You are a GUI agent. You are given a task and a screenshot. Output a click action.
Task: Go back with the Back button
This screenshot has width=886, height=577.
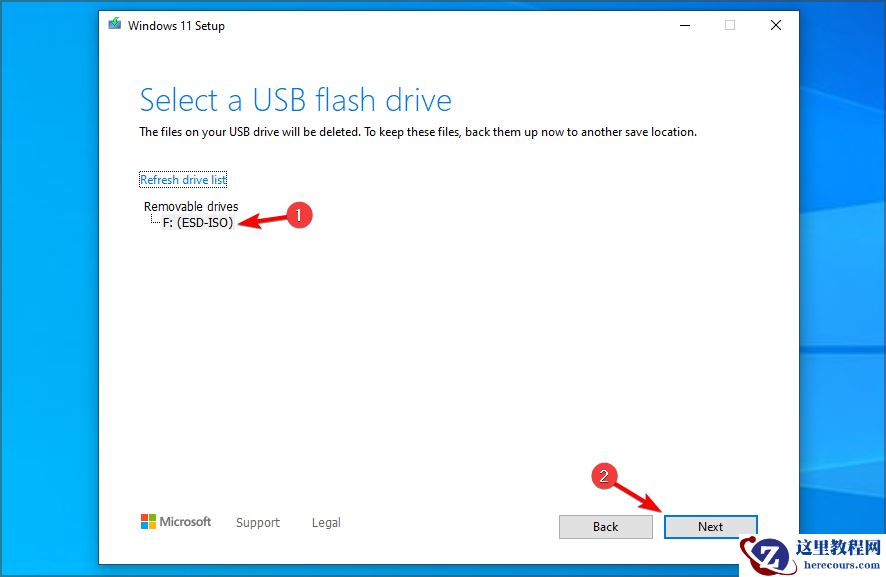(605, 527)
